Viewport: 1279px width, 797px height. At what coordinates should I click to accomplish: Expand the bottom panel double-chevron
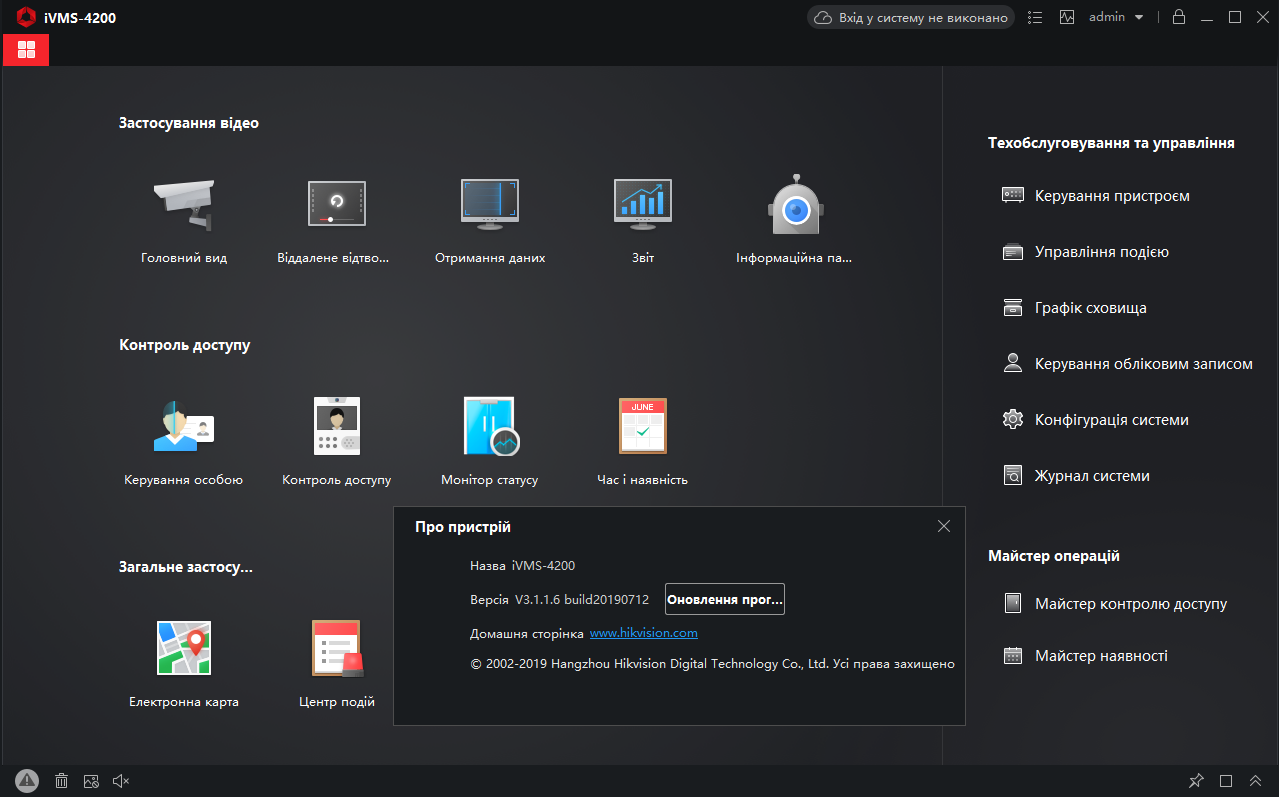(1256, 781)
